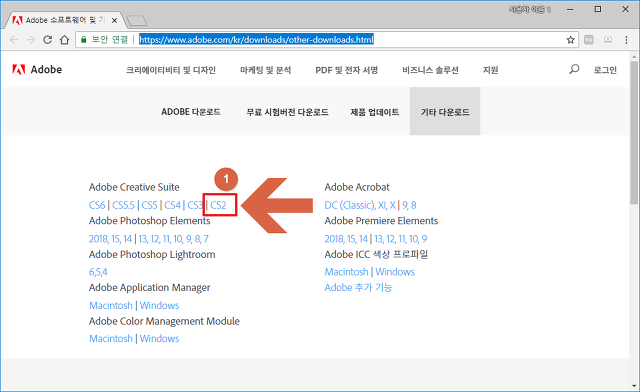
Task: Open the 지원 menu
Action: tap(491, 70)
